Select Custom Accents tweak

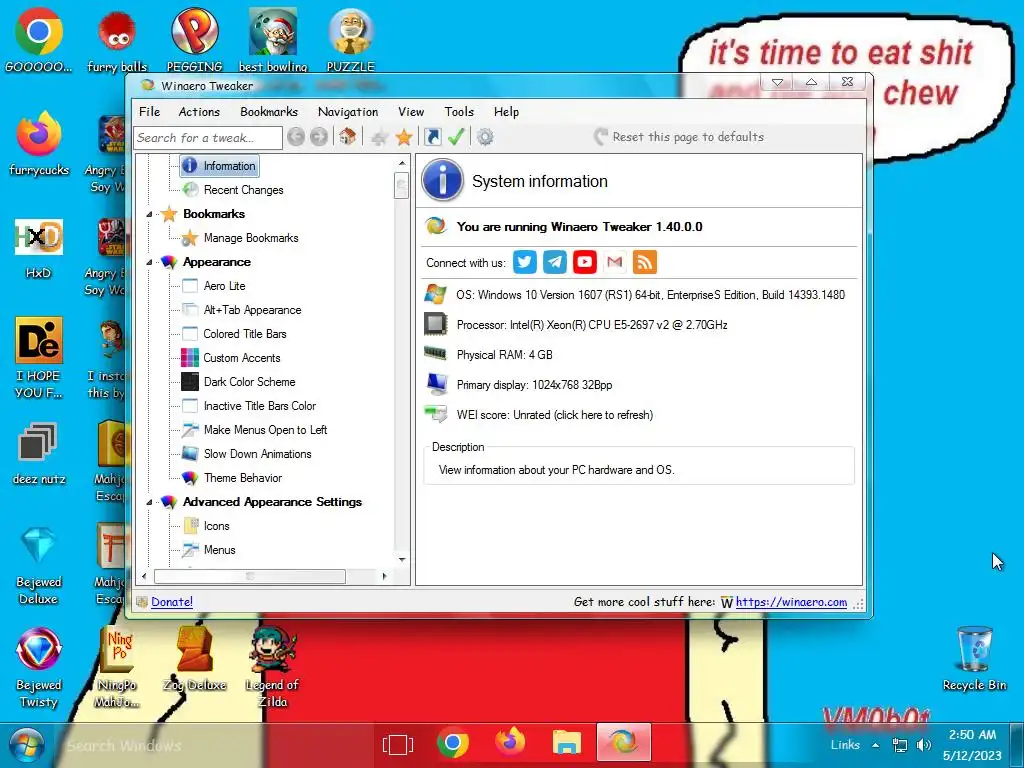coord(242,358)
